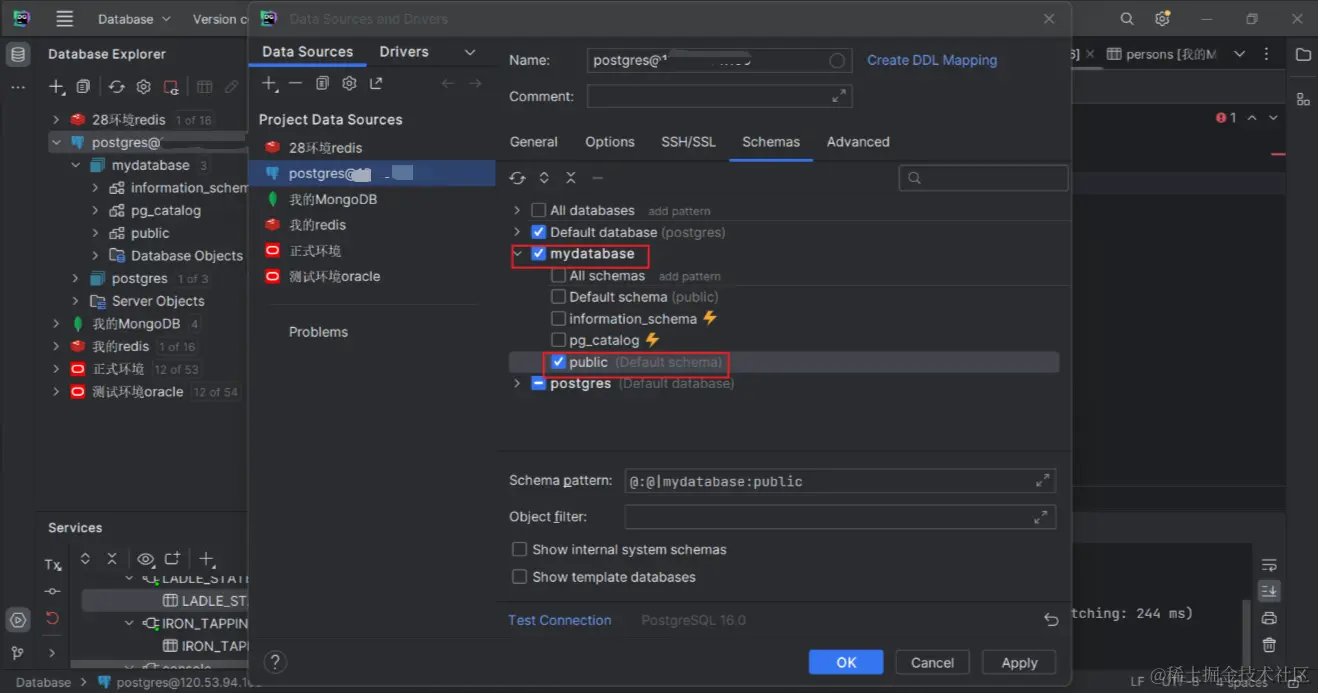Open the General tab
The height and width of the screenshot is (693, 1318).
534,142
